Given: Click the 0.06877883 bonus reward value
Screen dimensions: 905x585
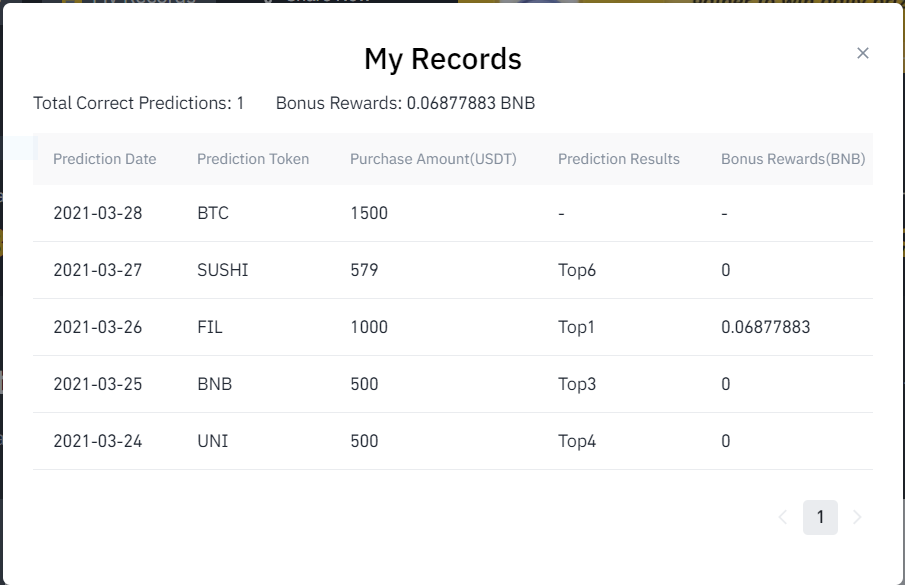Looking at the screenshot, I should pyautogui.click(x=765, y=327).
